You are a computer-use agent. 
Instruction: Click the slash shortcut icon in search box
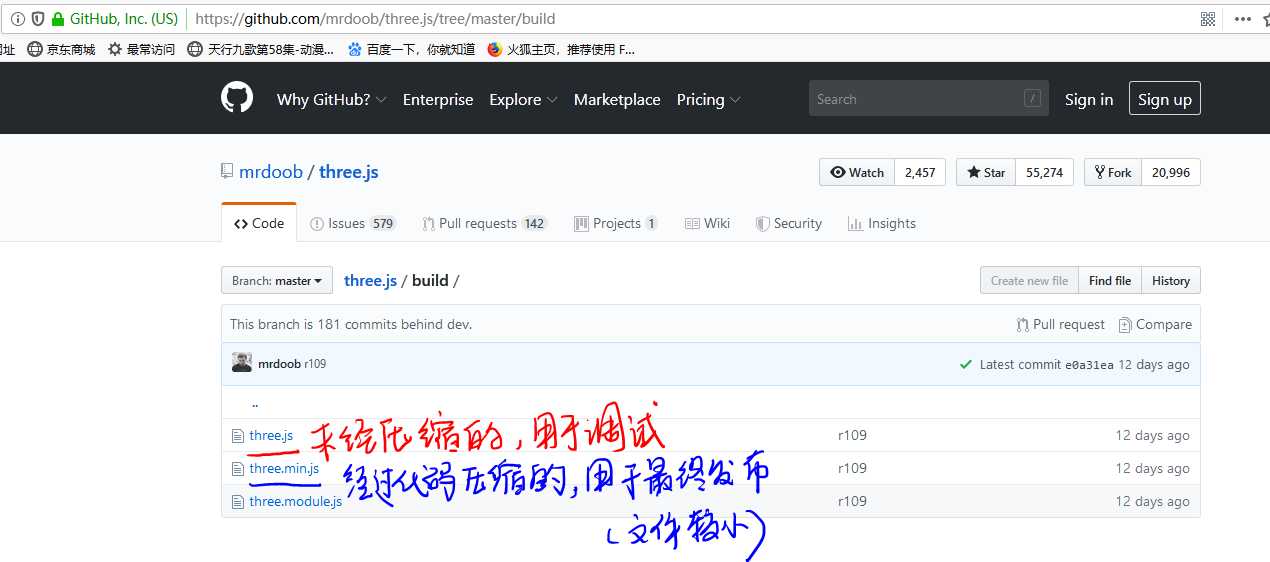1032,98
